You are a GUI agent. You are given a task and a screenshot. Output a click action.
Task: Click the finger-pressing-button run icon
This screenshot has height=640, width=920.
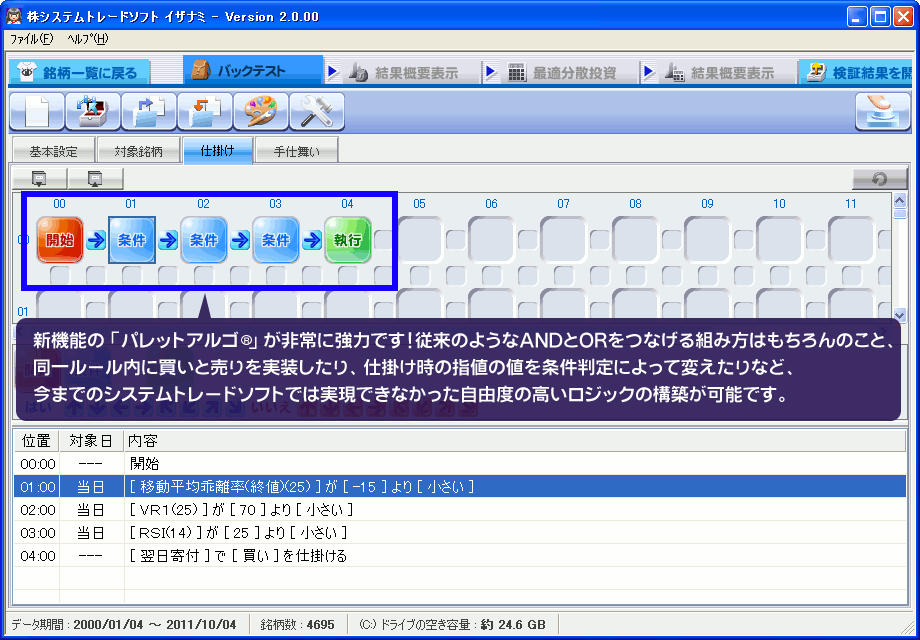click(x=882, y=111)
